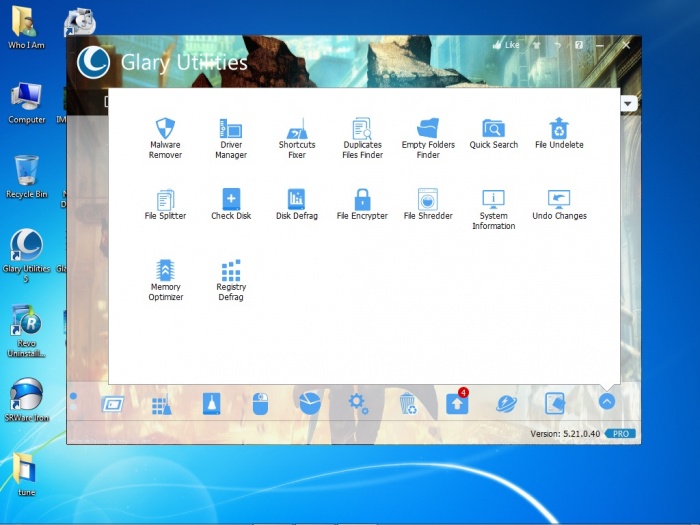Image resolution: width=700 pixels, height=525 pixels.
Task: Open the File Encrypter utility
Action: tap(362, 200)
